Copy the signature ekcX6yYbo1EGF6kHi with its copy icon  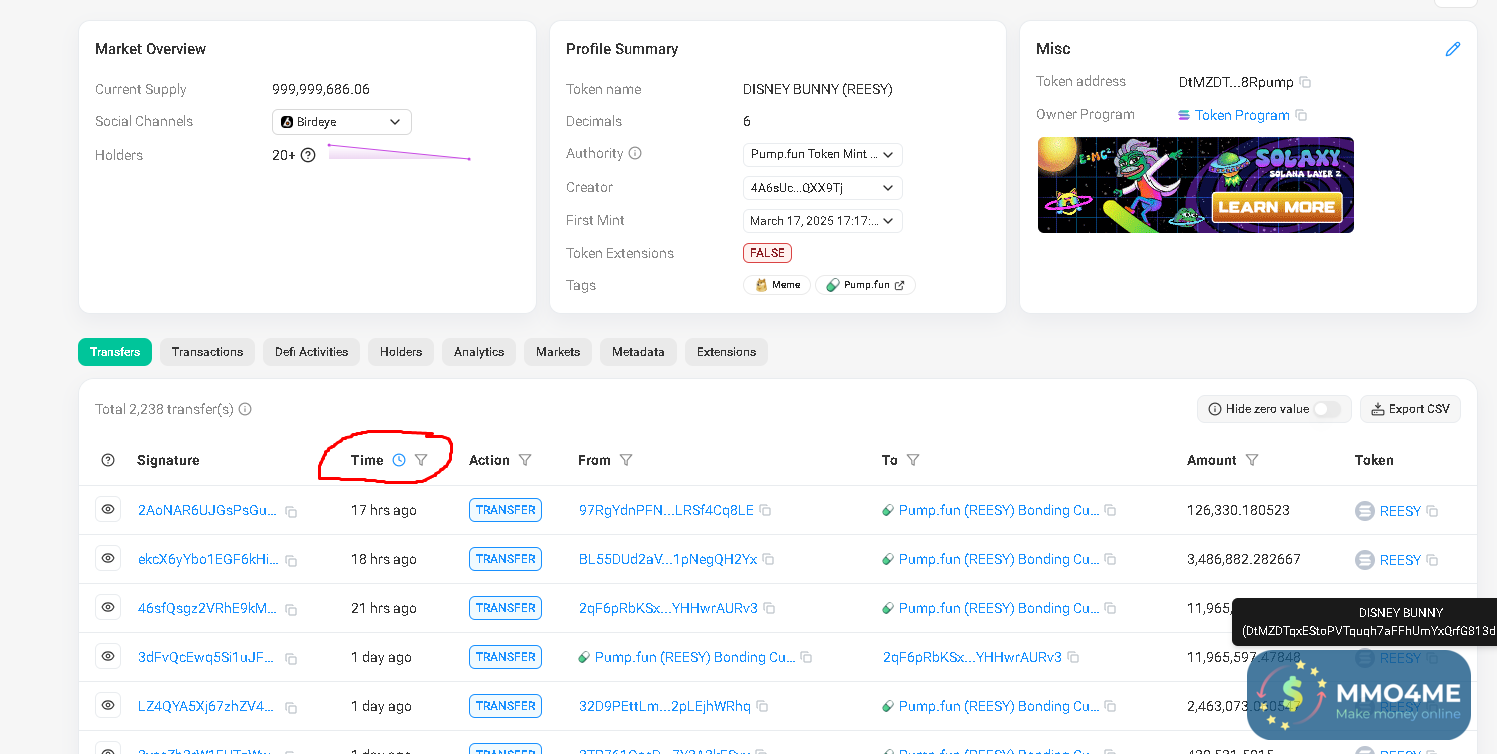click(x=291, y=561)
